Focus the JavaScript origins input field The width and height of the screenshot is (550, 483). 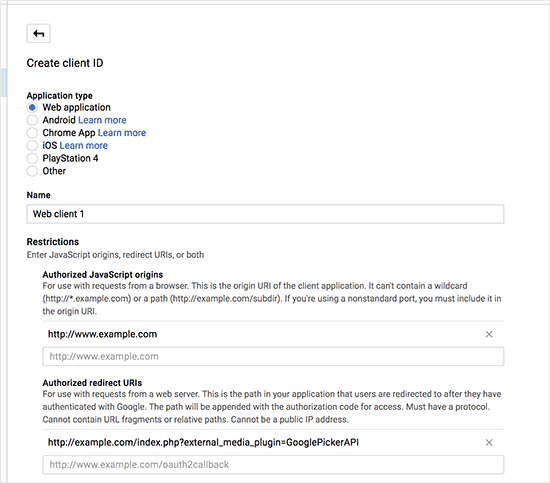273,356
